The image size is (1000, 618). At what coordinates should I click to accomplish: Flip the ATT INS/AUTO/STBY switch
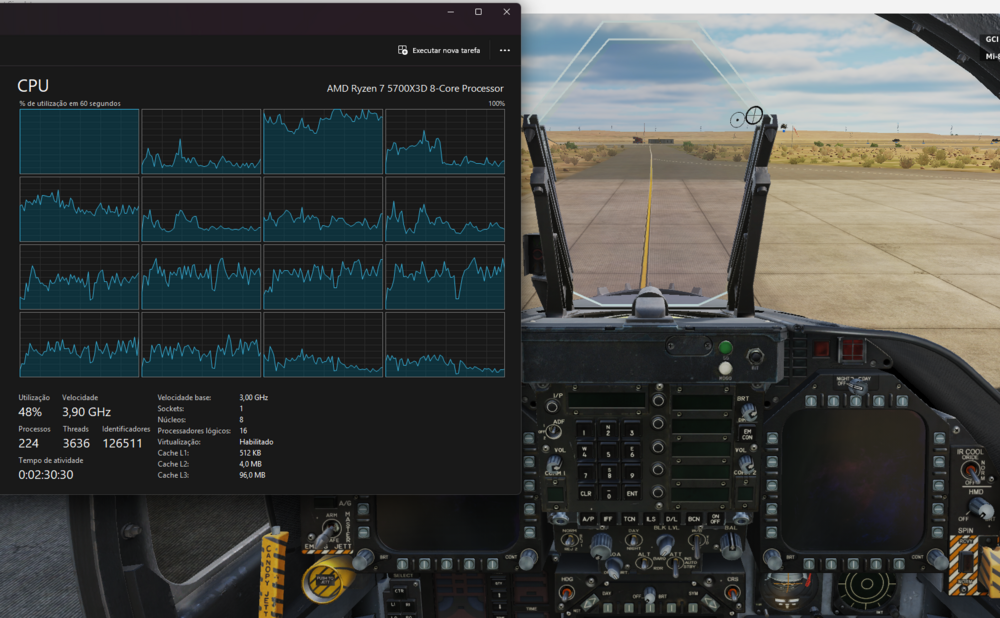pos(675,564)
